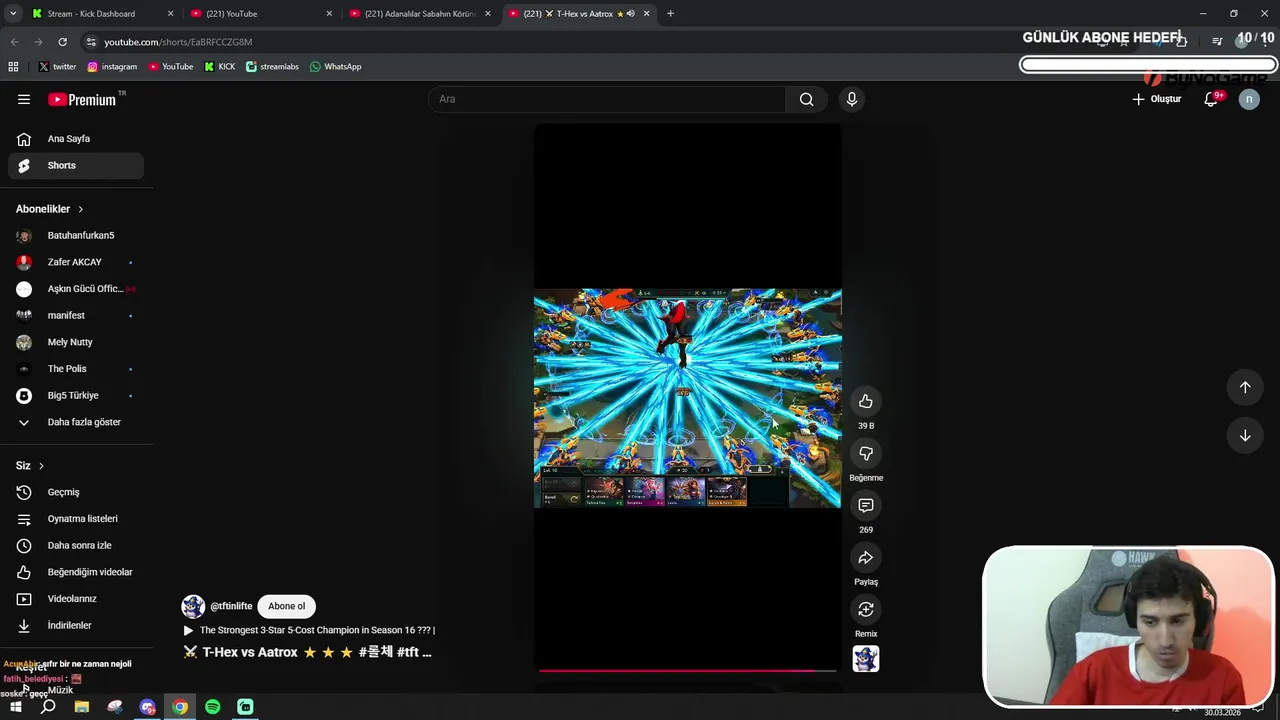Open the twitter bookmark
1280x720 pixels.
coord(57,67)
